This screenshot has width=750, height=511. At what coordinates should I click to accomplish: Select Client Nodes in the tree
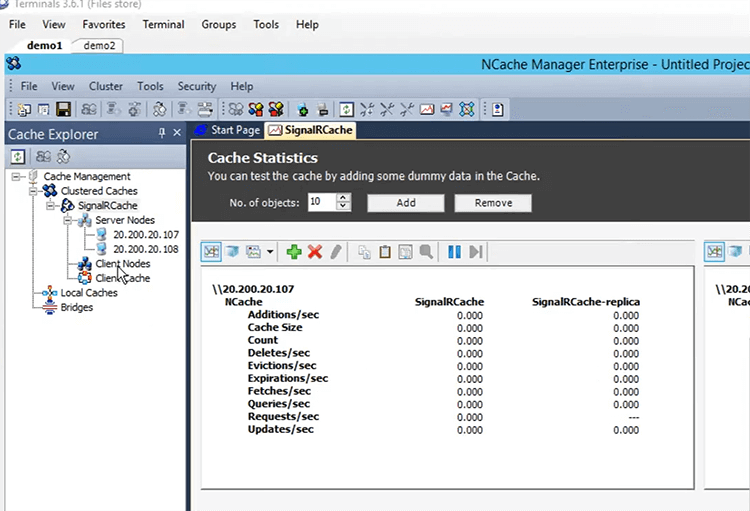[122, 264]
